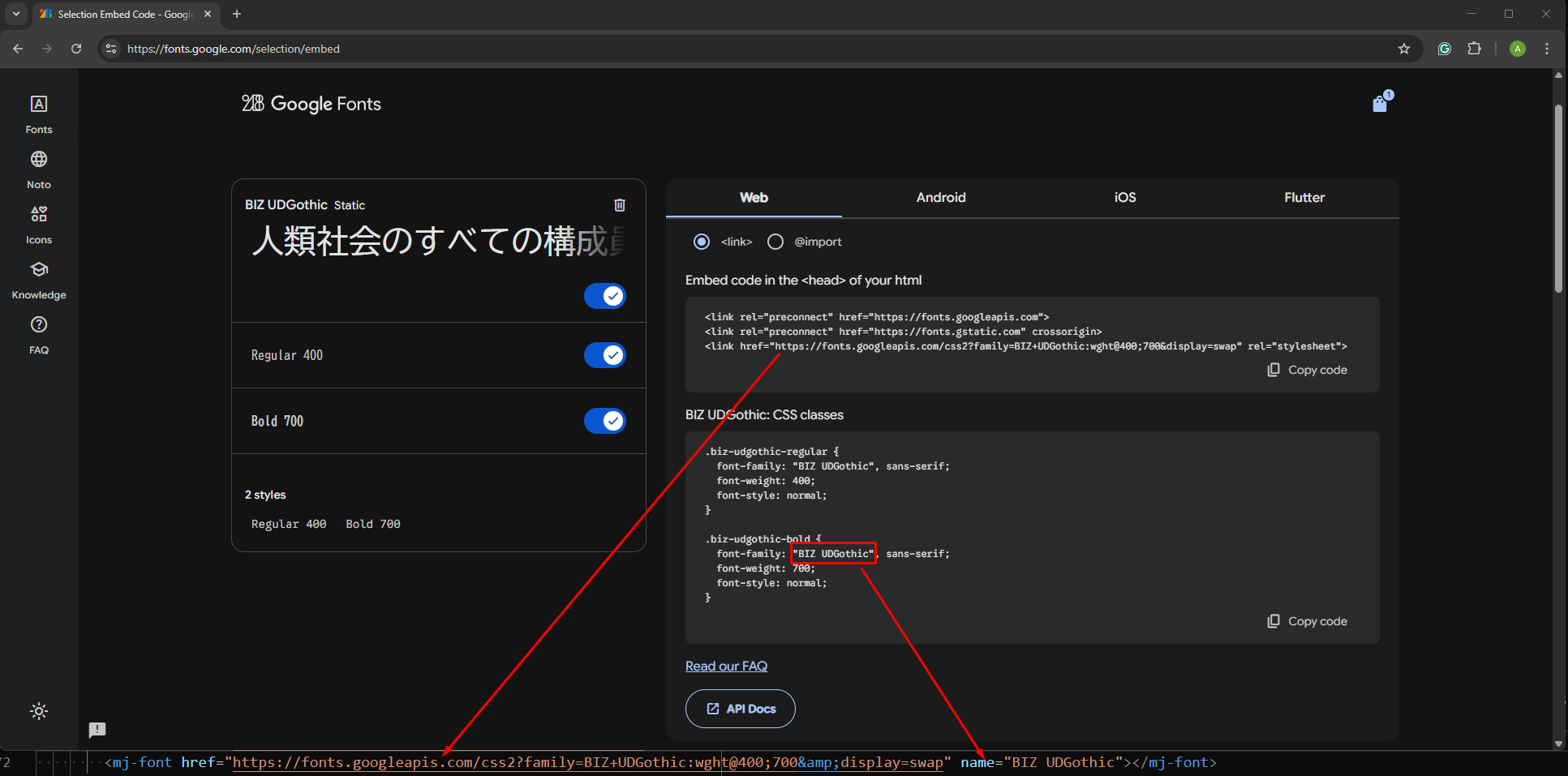Disable the Regular 400 style toggle
Viewport: 1568px width, 776px height.
coord(604,355)
